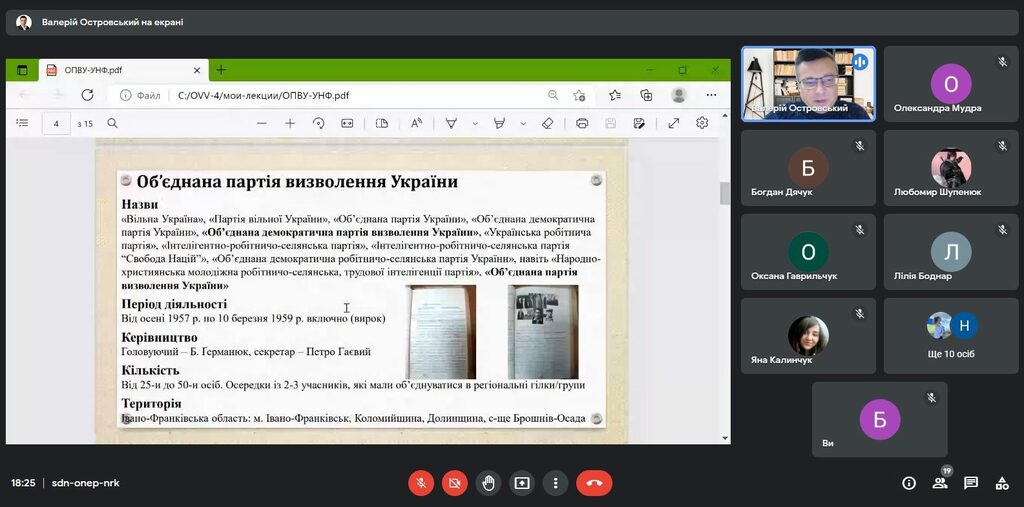Open the three-dot more options menu
Image resolution: width=1024 pixels, height=507 pixels.
click(x=555, y=483)
